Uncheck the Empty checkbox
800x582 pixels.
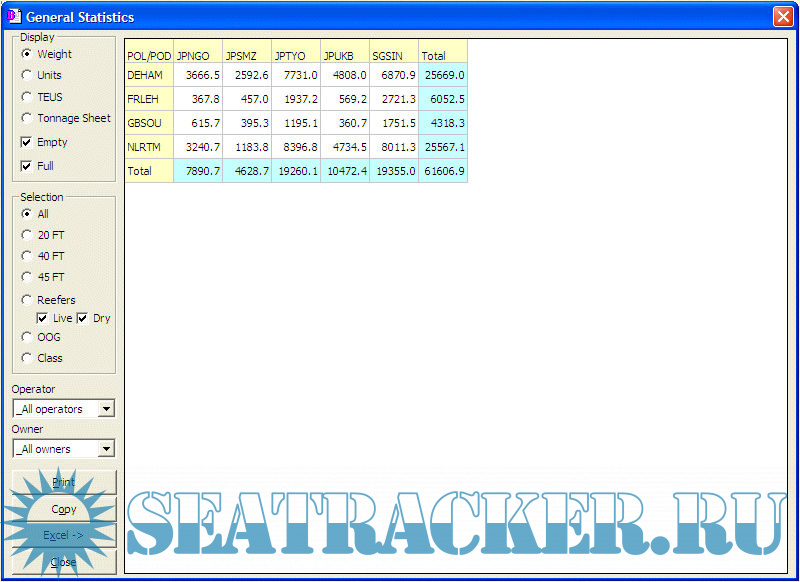coord(27,142)
